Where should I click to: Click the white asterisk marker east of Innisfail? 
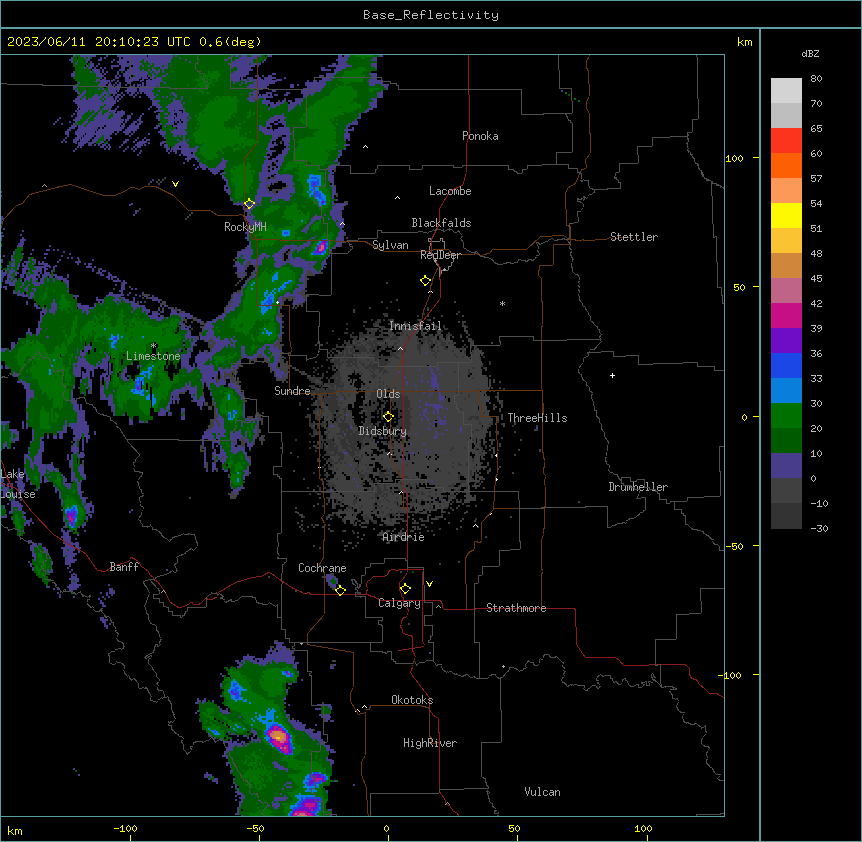[x=502, y=303]
